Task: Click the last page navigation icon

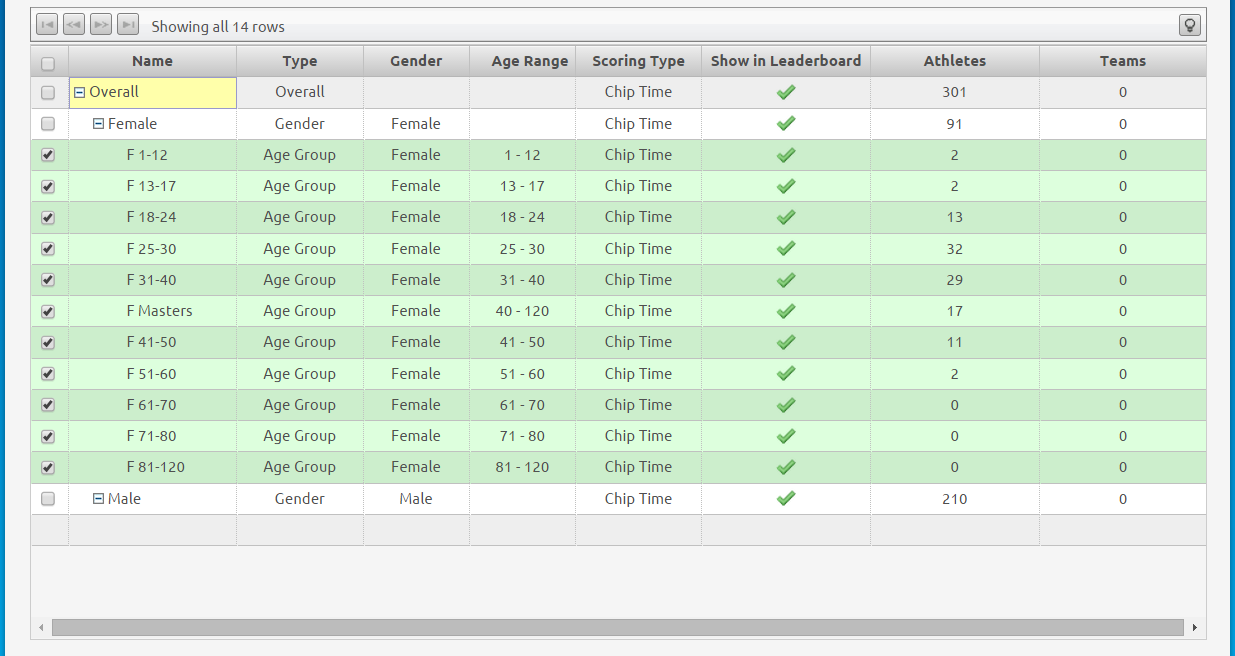Action: click(x=128, y=25)
